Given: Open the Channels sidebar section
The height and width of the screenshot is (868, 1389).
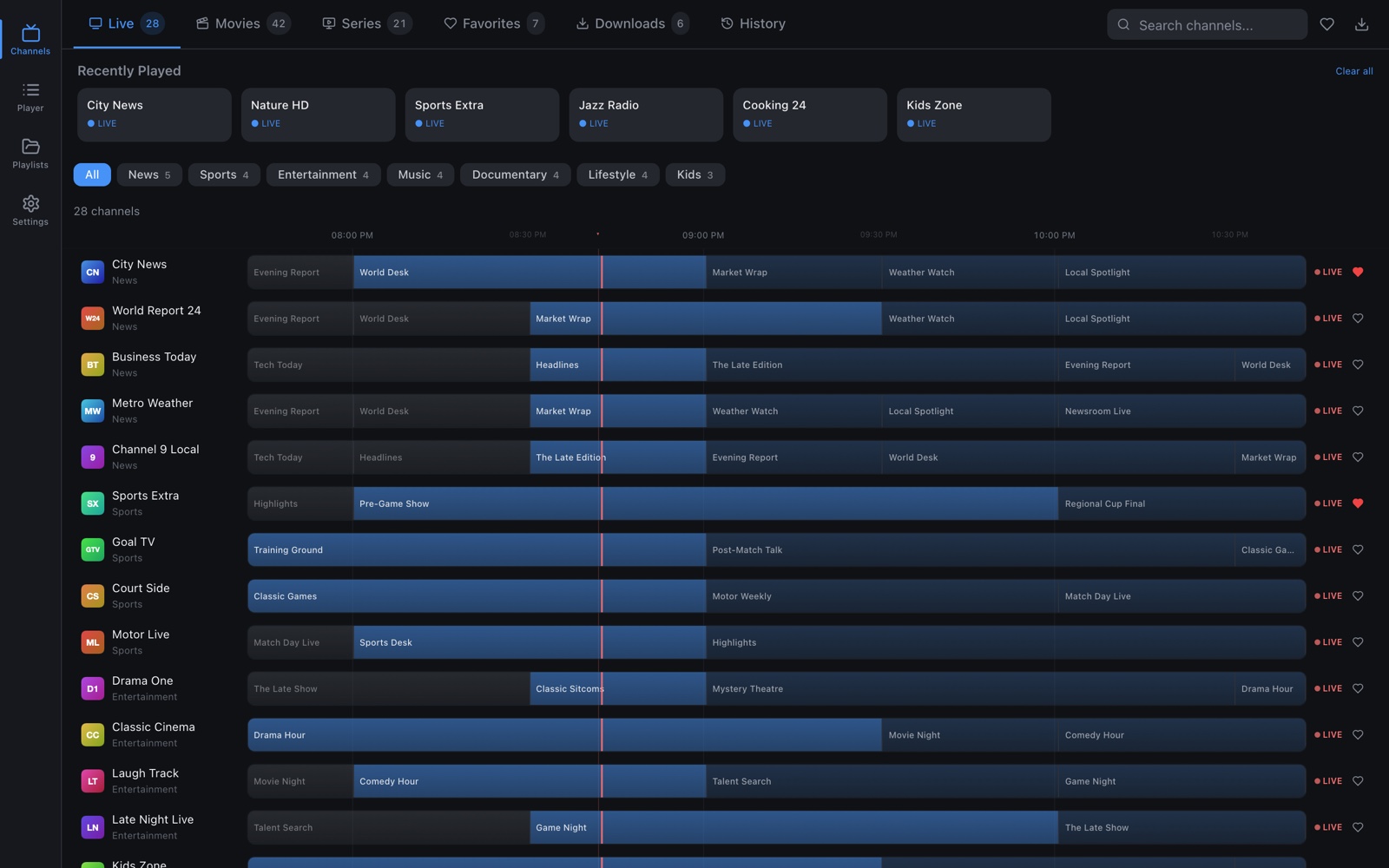Looking at the screenshot, I should (30, 40).
